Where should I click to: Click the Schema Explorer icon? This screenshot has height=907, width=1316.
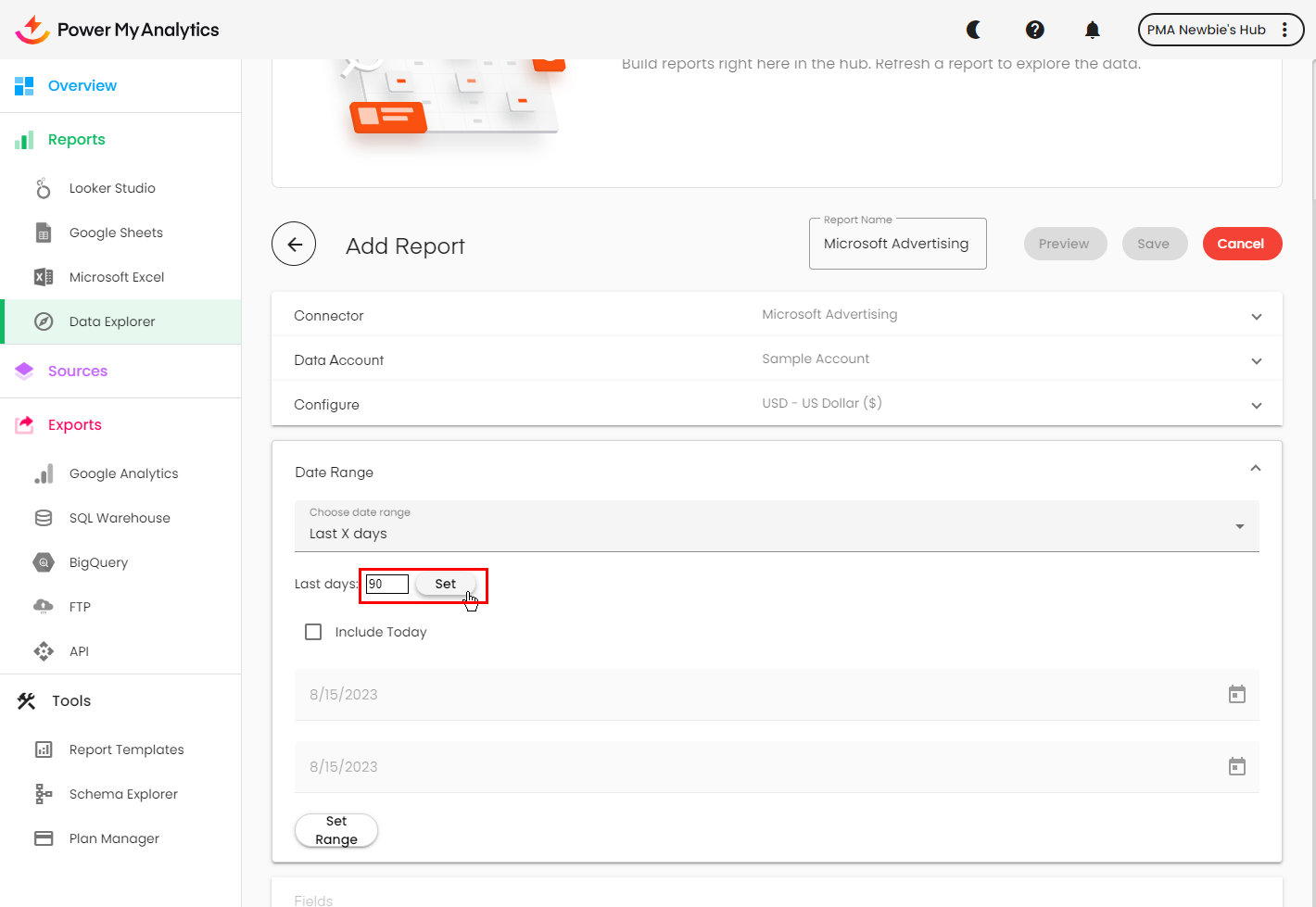coord(44,794)
